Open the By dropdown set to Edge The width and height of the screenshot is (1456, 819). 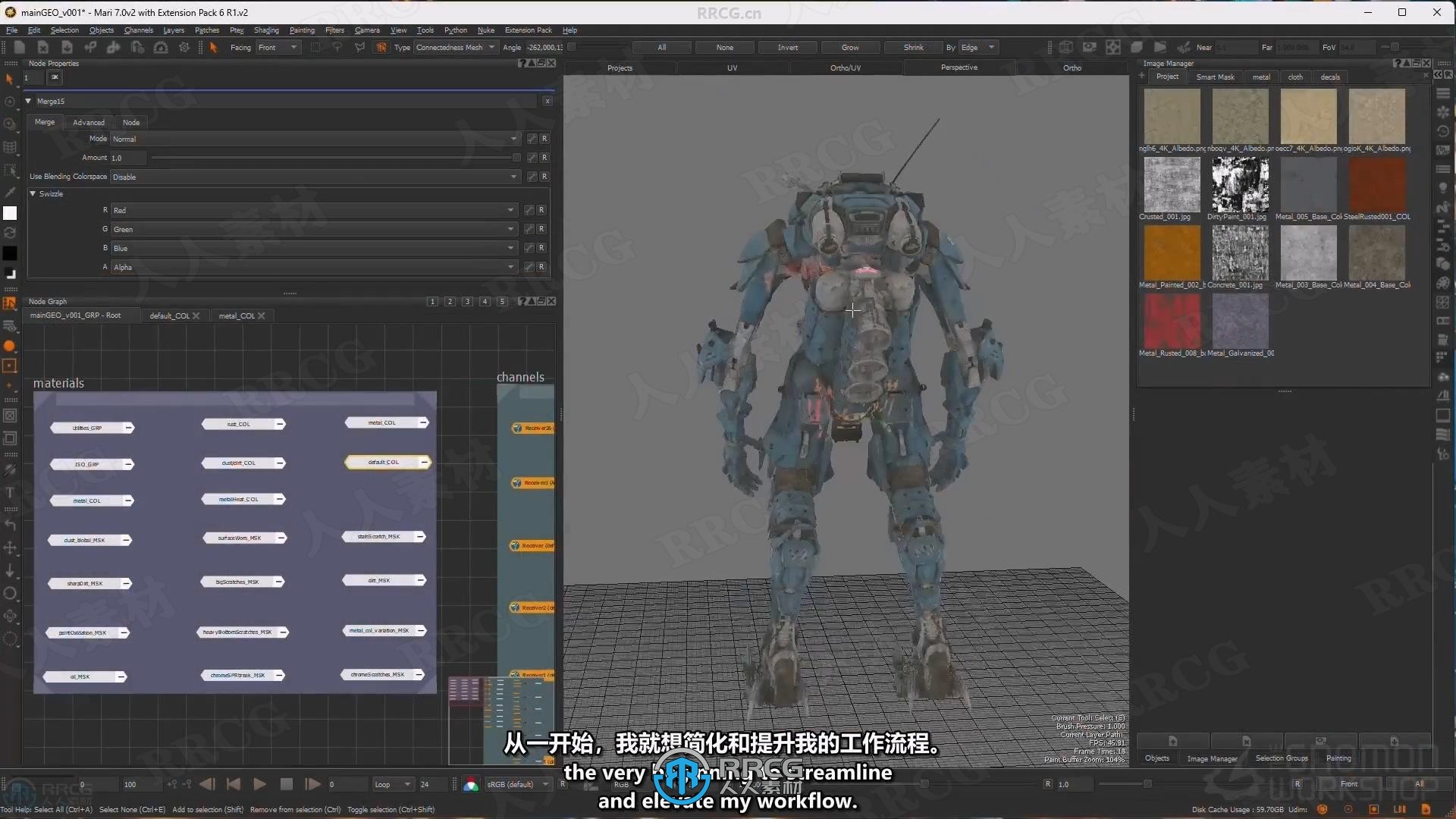[978, 47]
